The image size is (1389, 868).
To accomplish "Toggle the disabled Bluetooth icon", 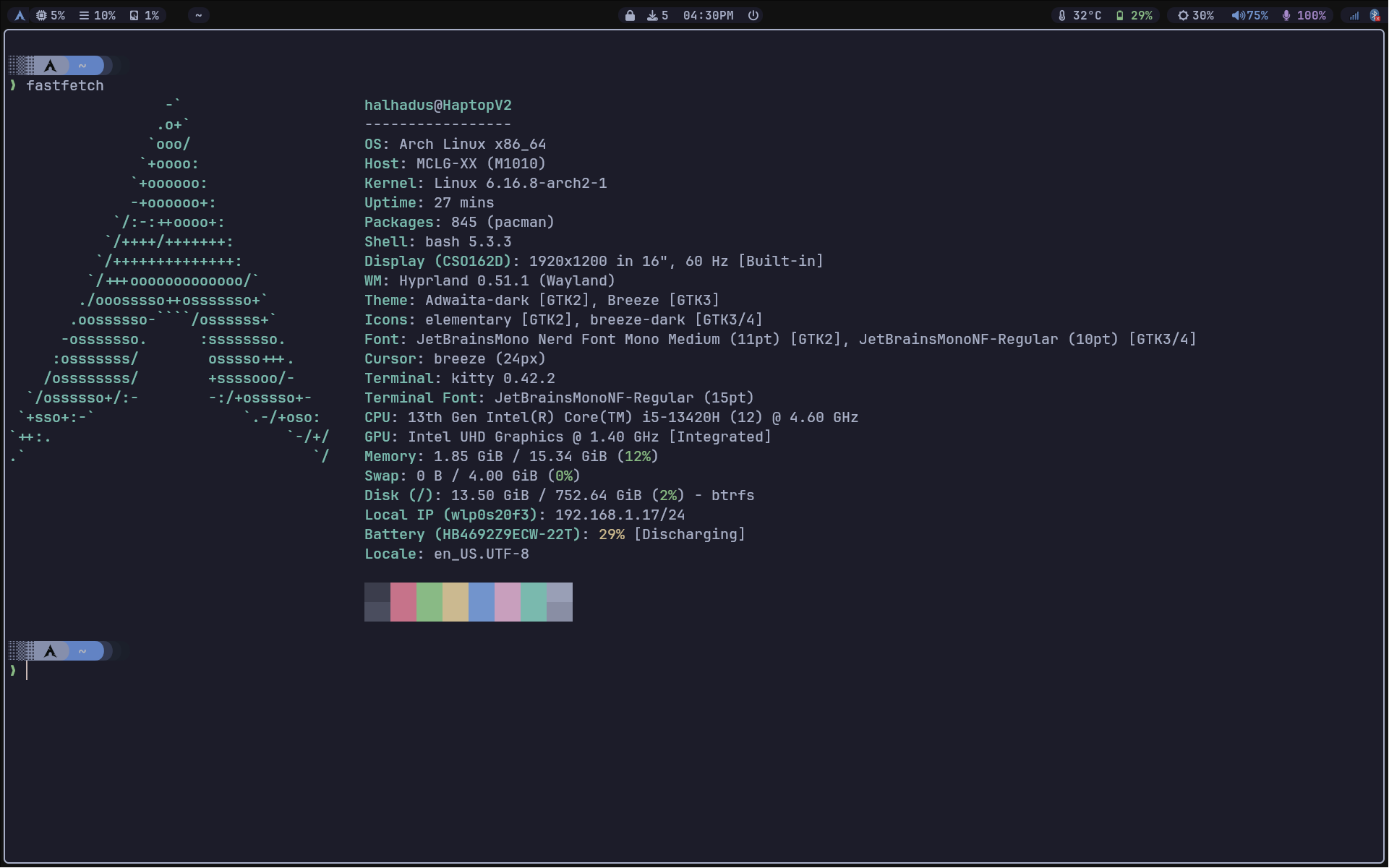I will [1375, 15].
